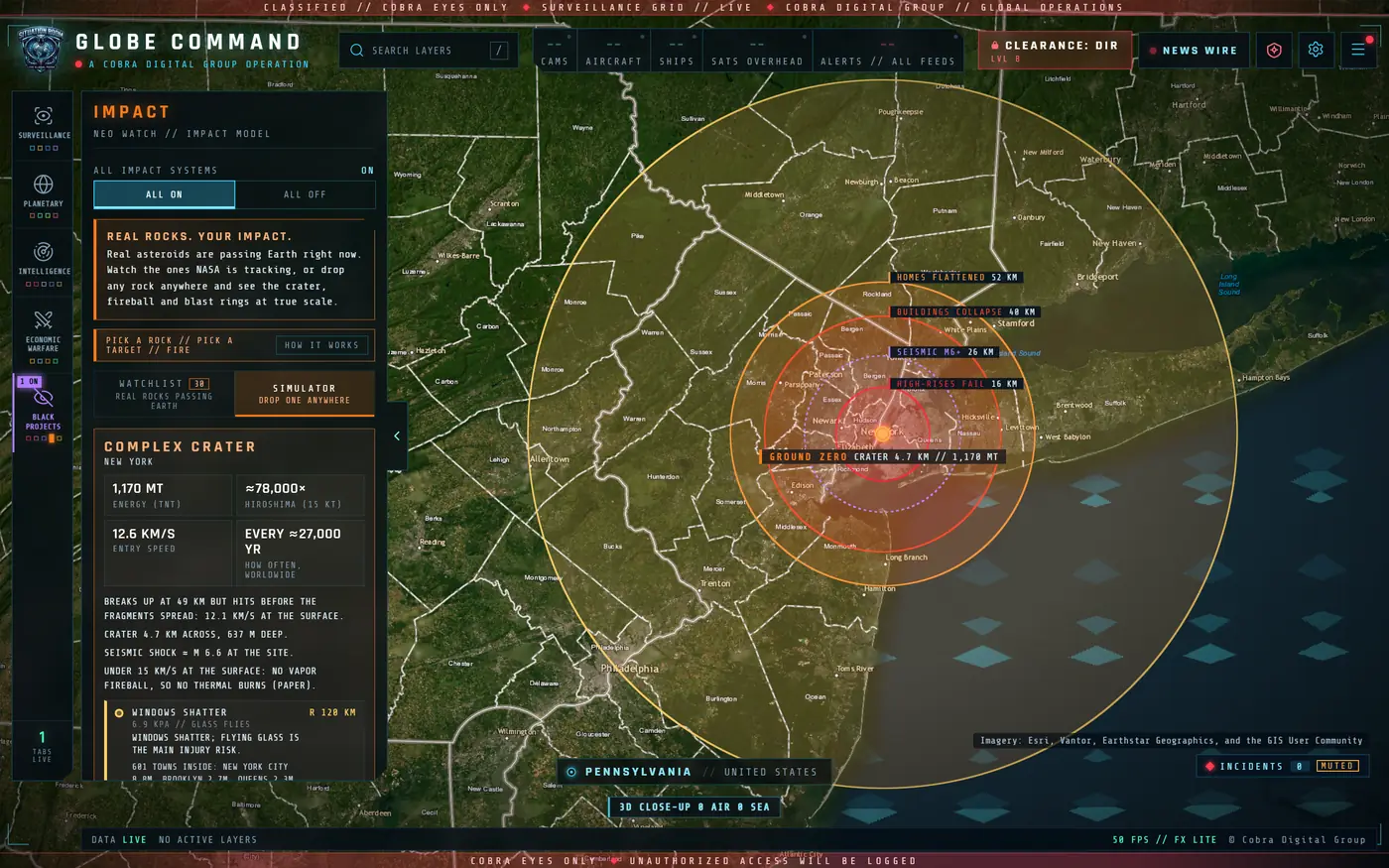This screenshot has width=1389, height=868.
Task: Click the lock icon on Clearance badge
Action: coord(995,46)
